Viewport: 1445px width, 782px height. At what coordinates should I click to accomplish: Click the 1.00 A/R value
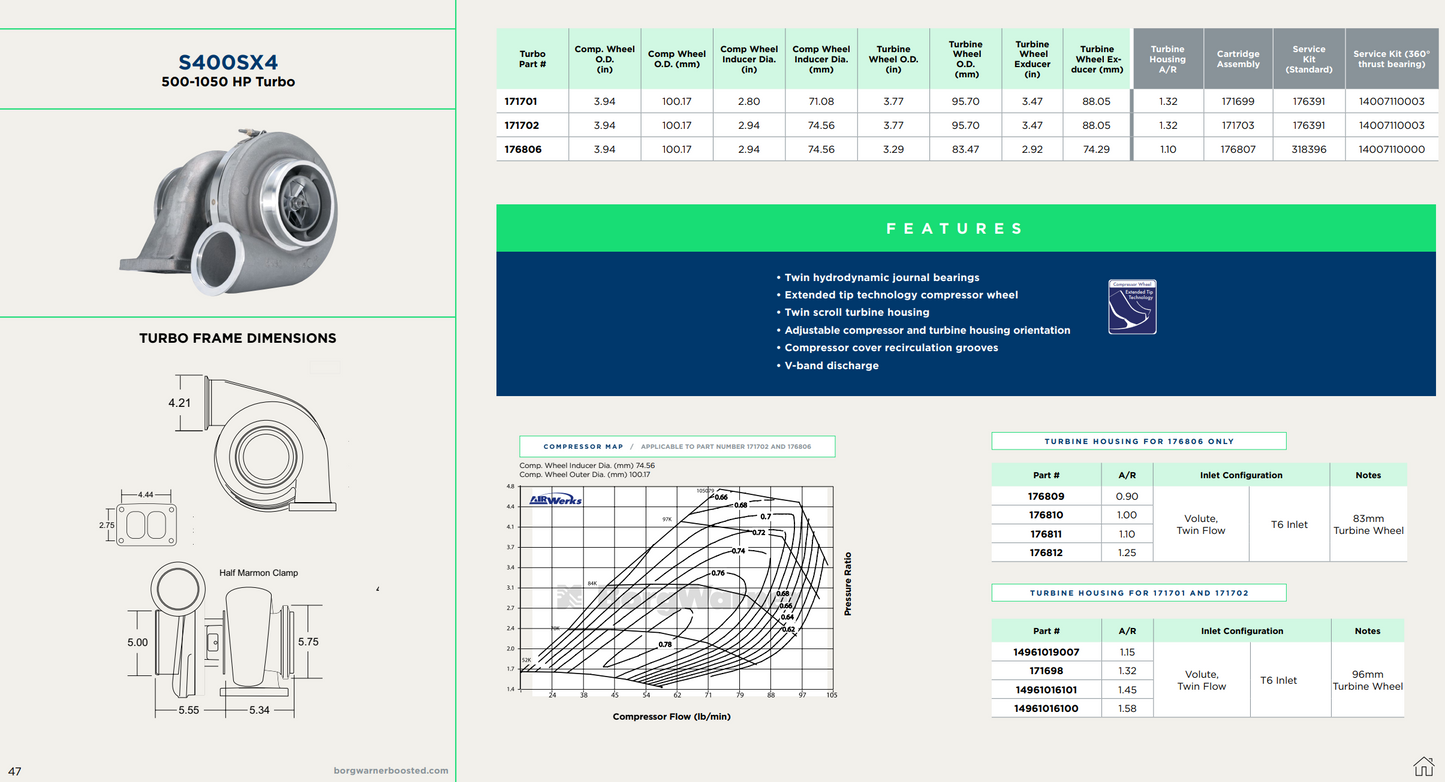pyautogui.click(x=1127, y=515)
